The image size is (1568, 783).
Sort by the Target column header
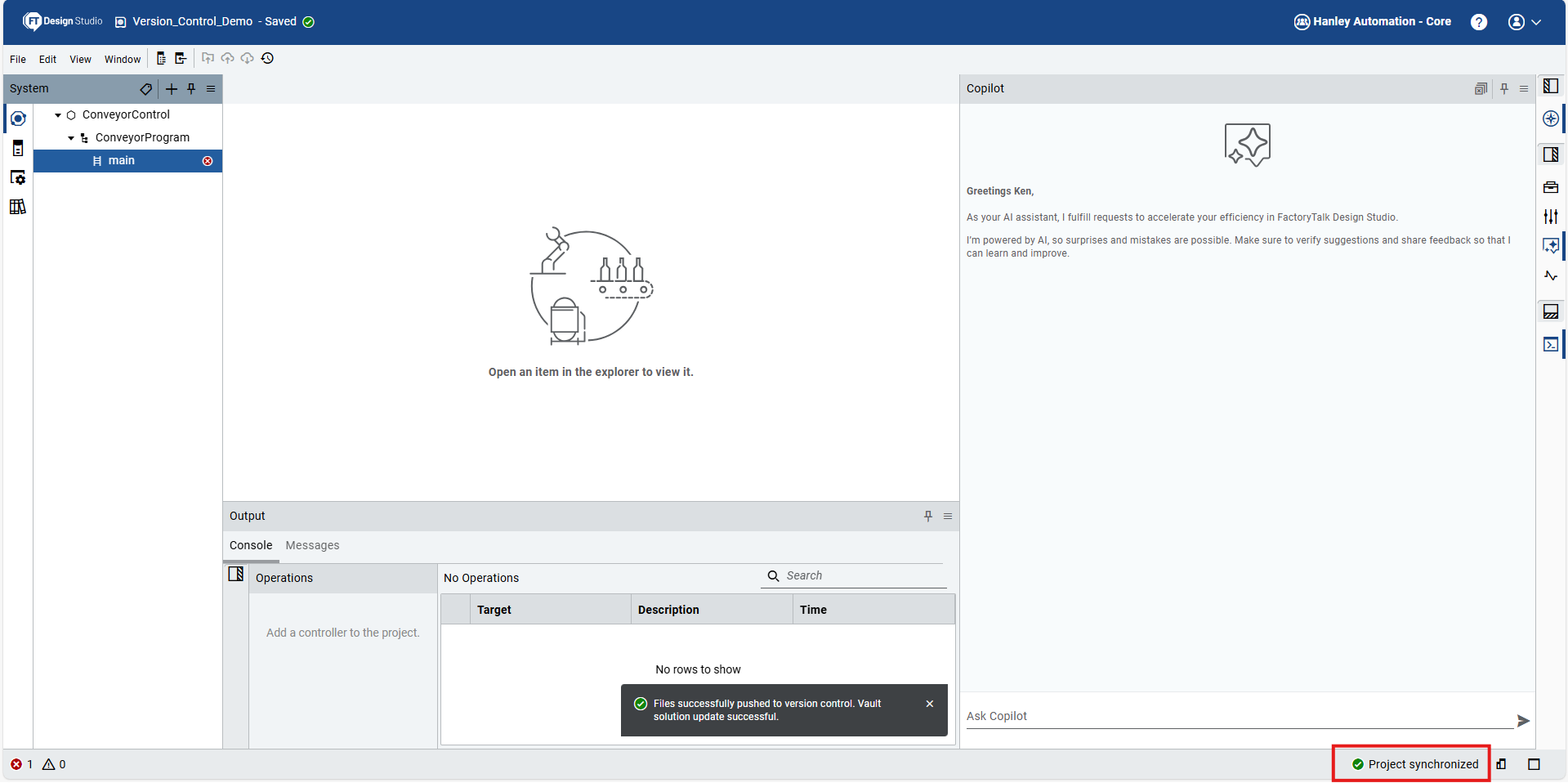click(550, 610)
